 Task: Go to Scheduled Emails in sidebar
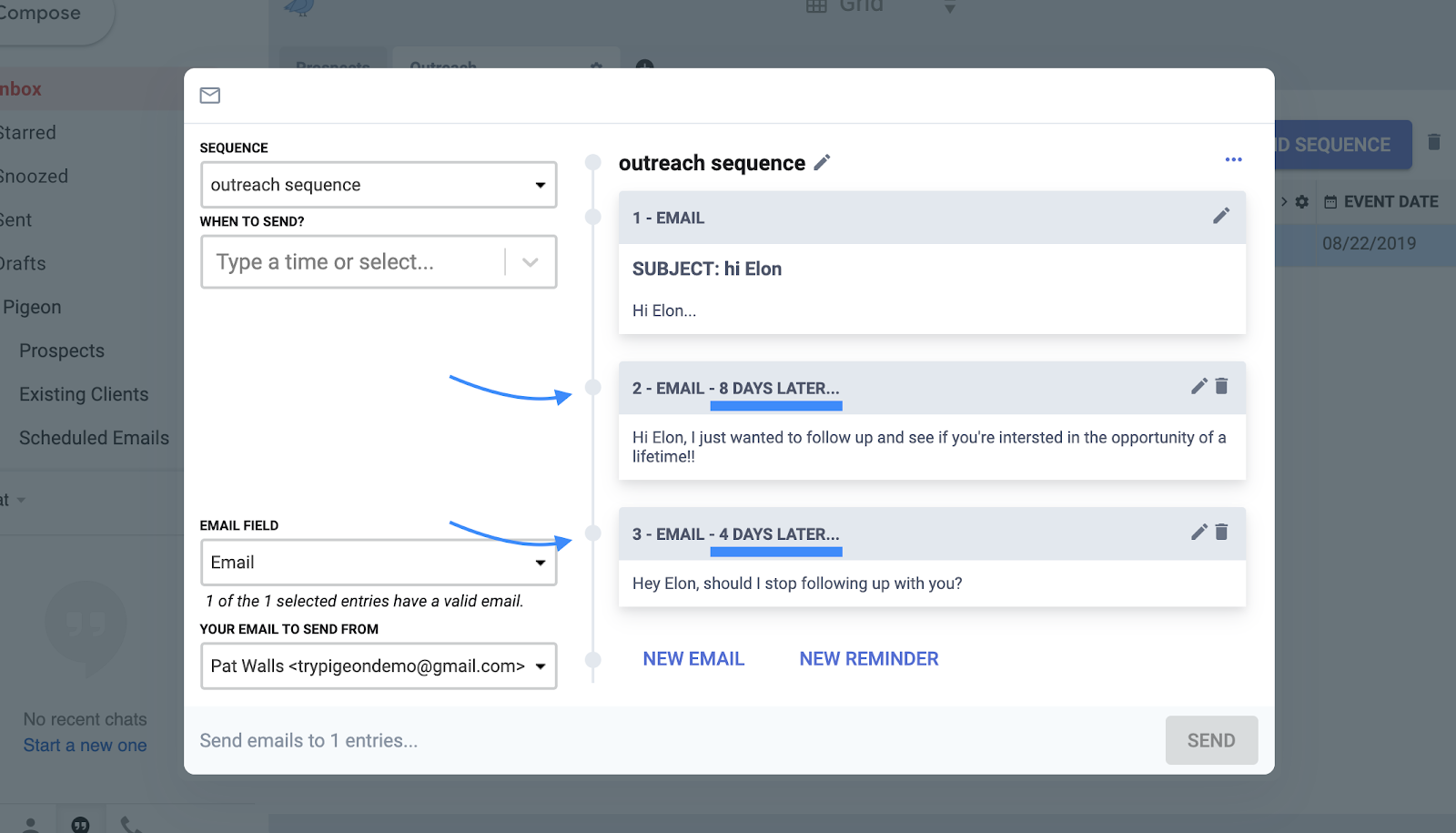(x=94, y=438)
